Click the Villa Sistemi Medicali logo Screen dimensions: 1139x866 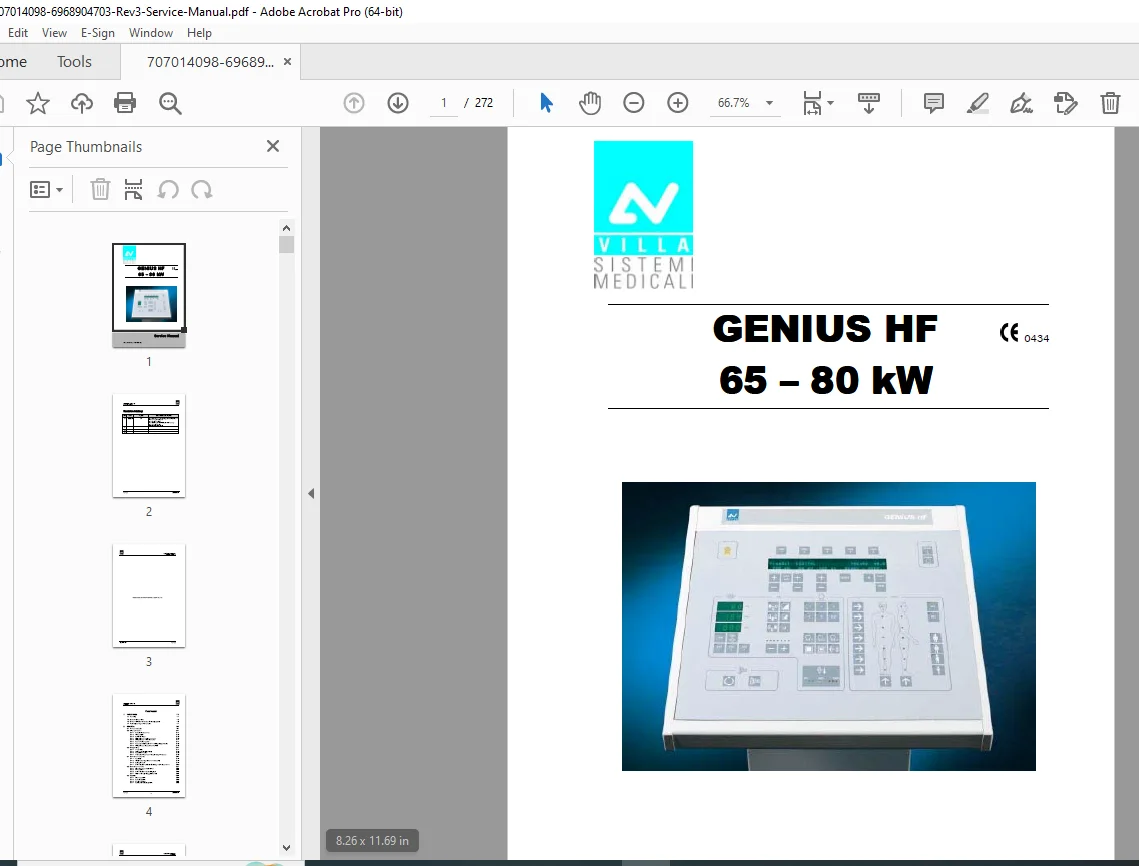(644, 215)
